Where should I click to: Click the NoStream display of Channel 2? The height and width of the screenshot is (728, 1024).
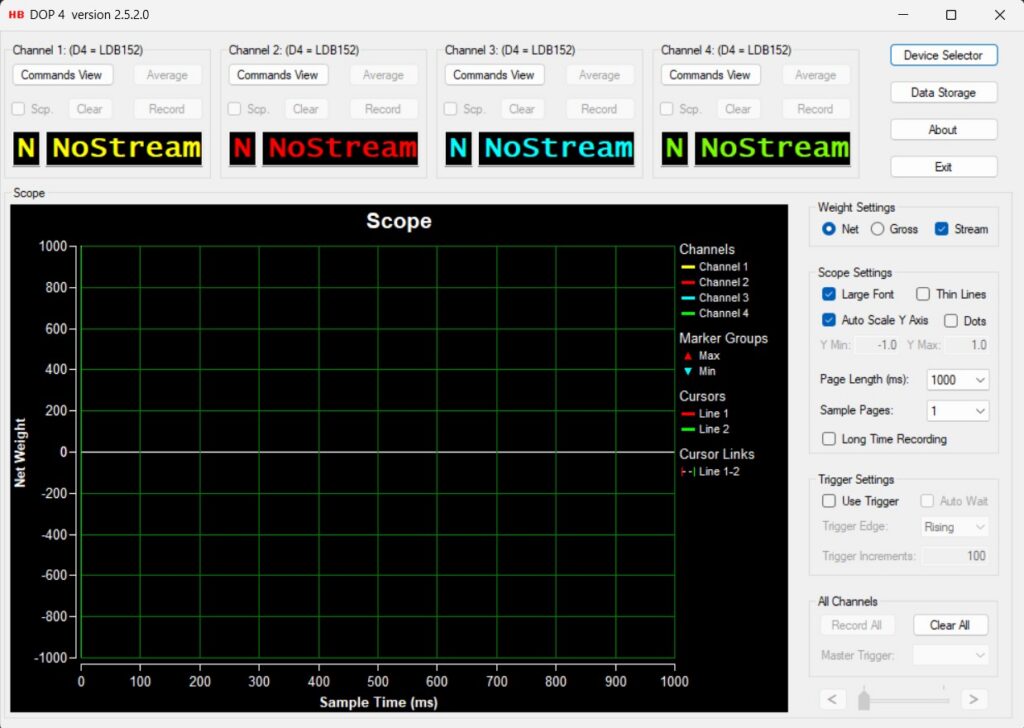tap(342, 149)
